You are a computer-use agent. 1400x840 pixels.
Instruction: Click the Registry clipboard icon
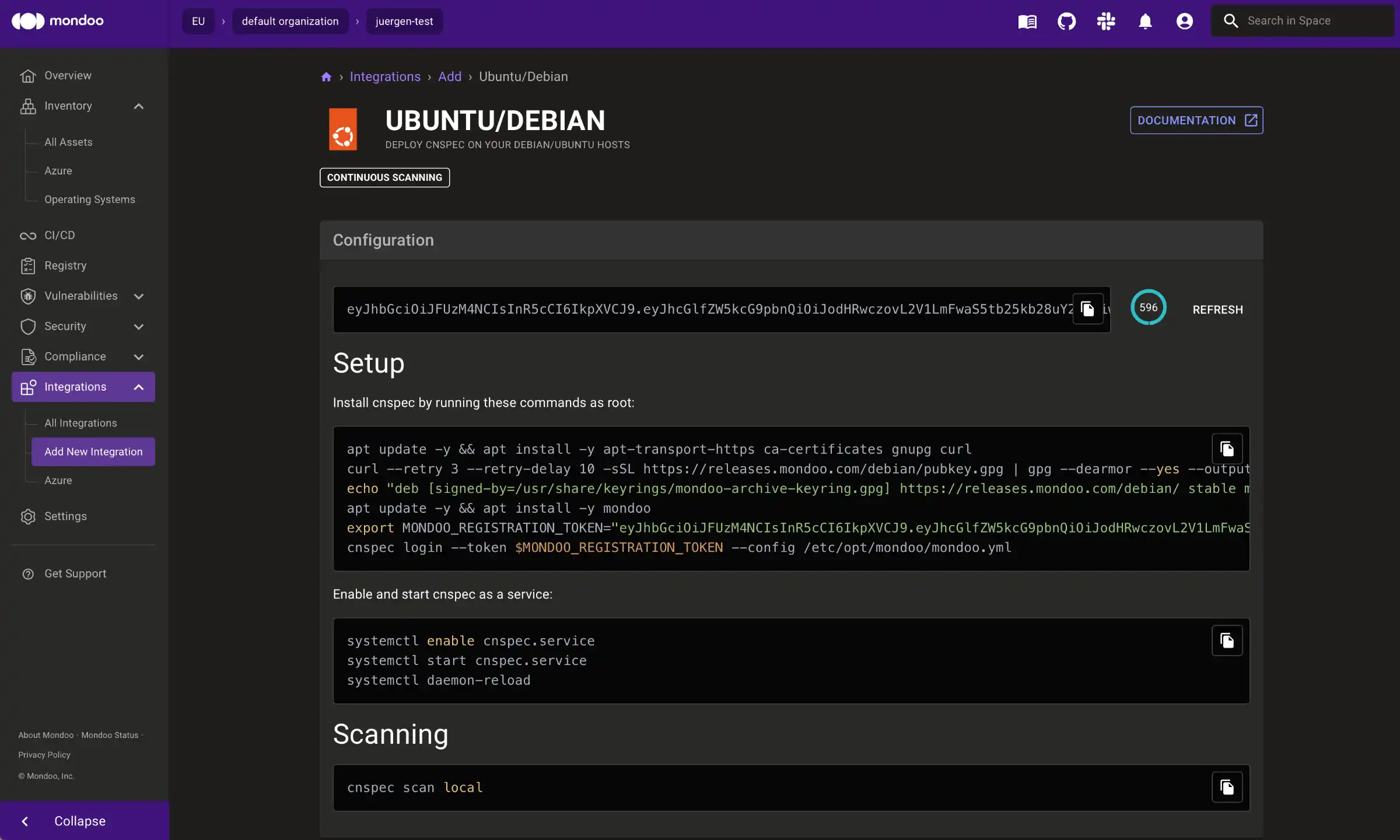click(28, 266)
